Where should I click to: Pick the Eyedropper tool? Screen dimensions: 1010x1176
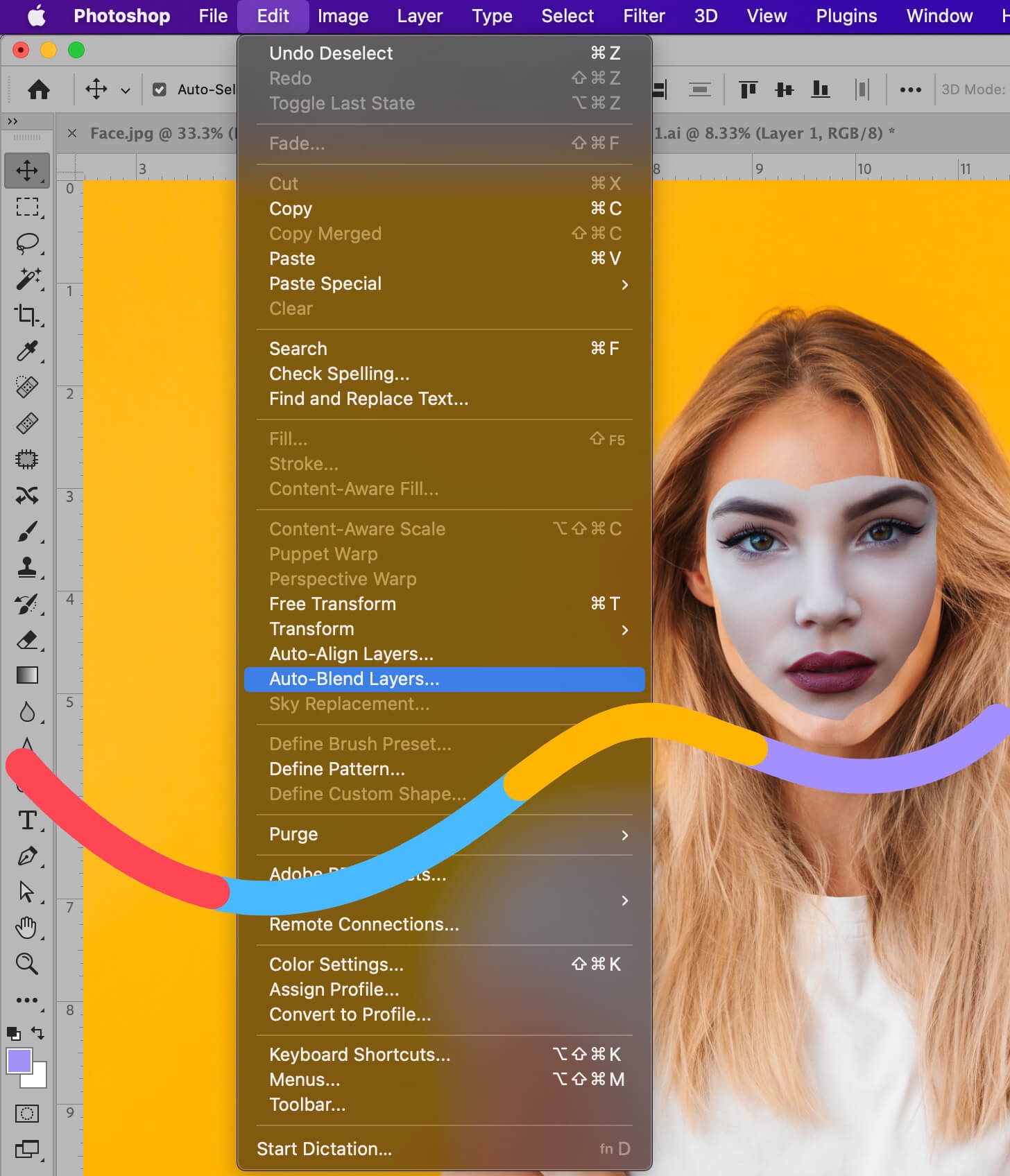pyautogui.click(x=27, y=351)
